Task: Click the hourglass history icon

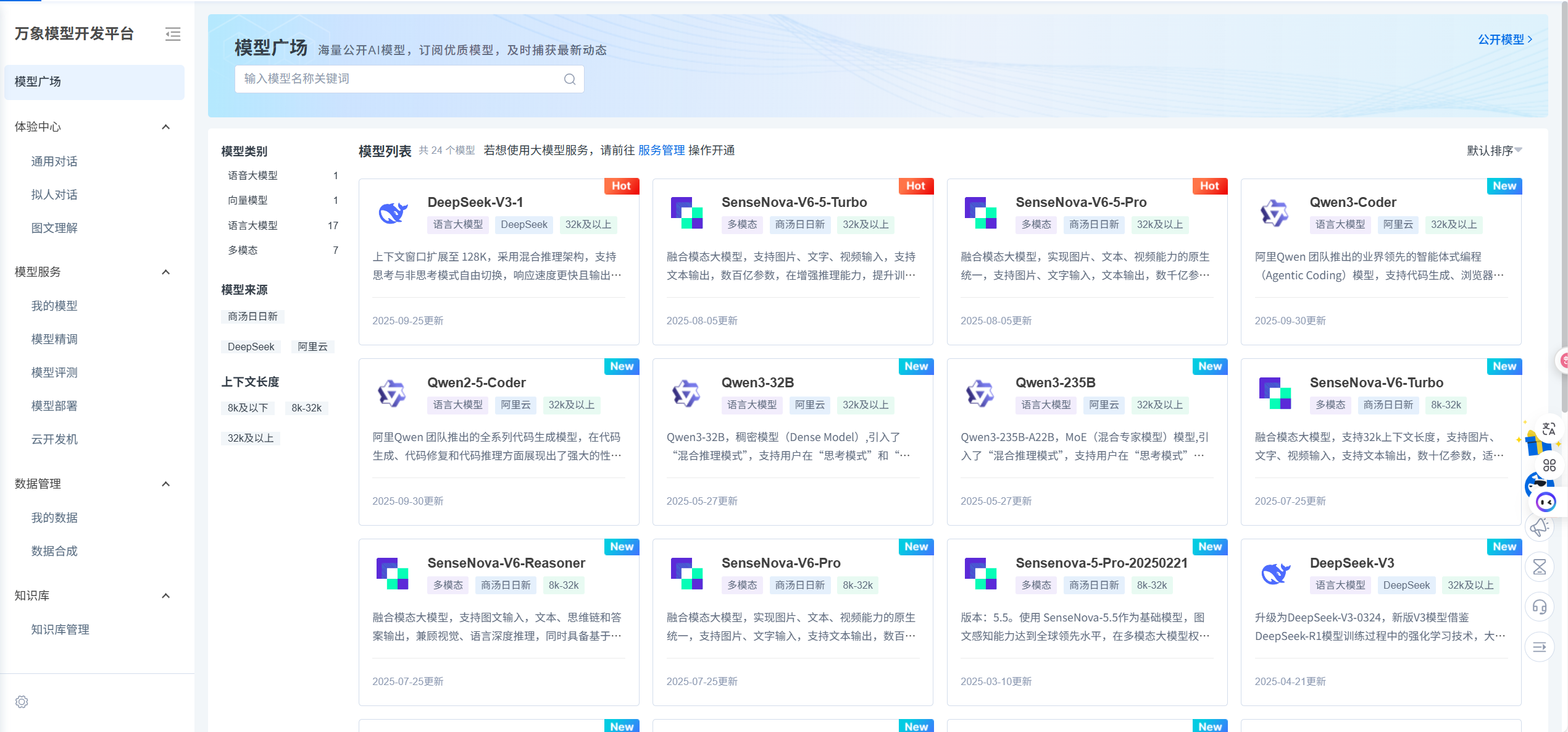Action: point(1539,566)
